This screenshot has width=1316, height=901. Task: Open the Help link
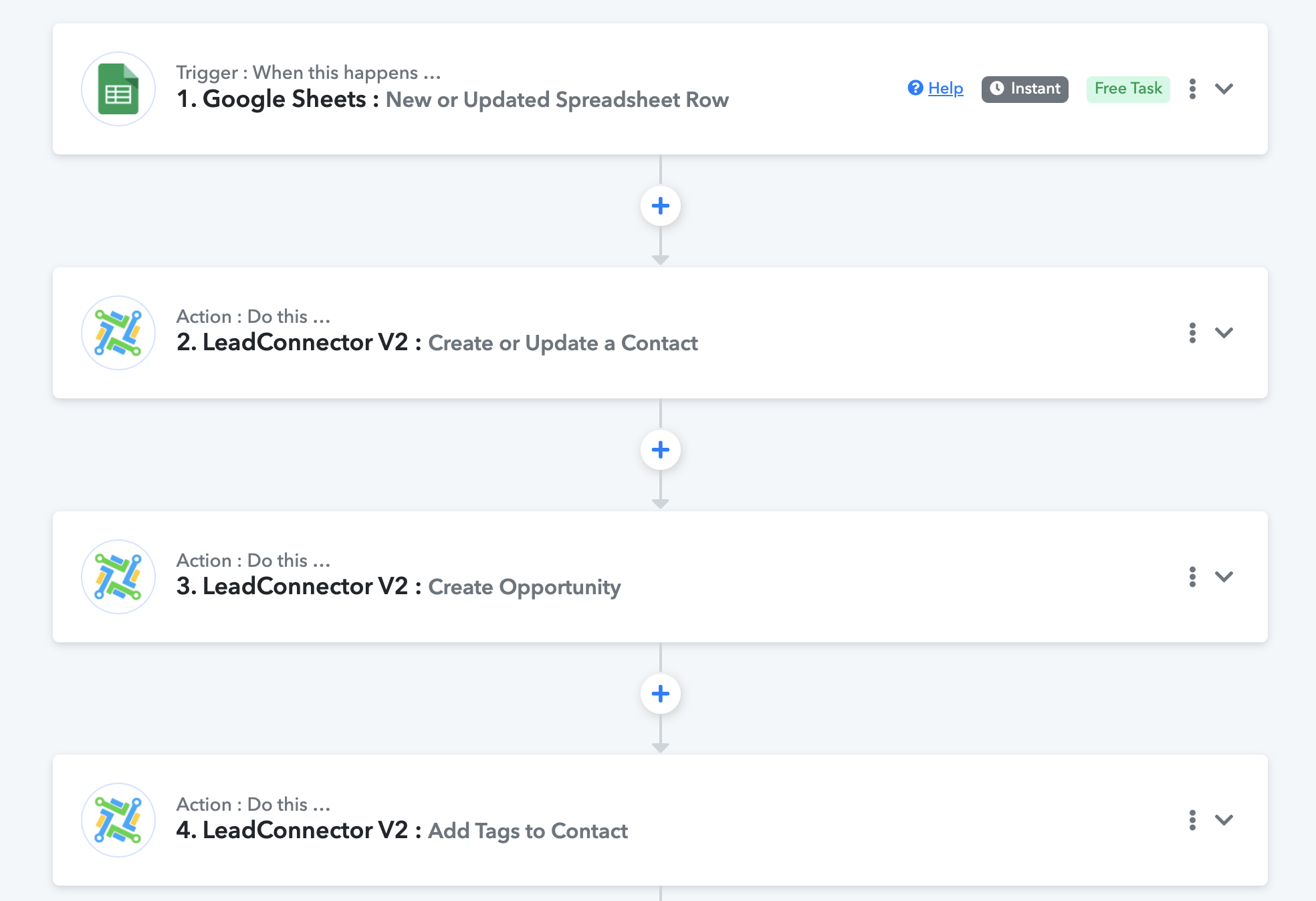[946, 88]
